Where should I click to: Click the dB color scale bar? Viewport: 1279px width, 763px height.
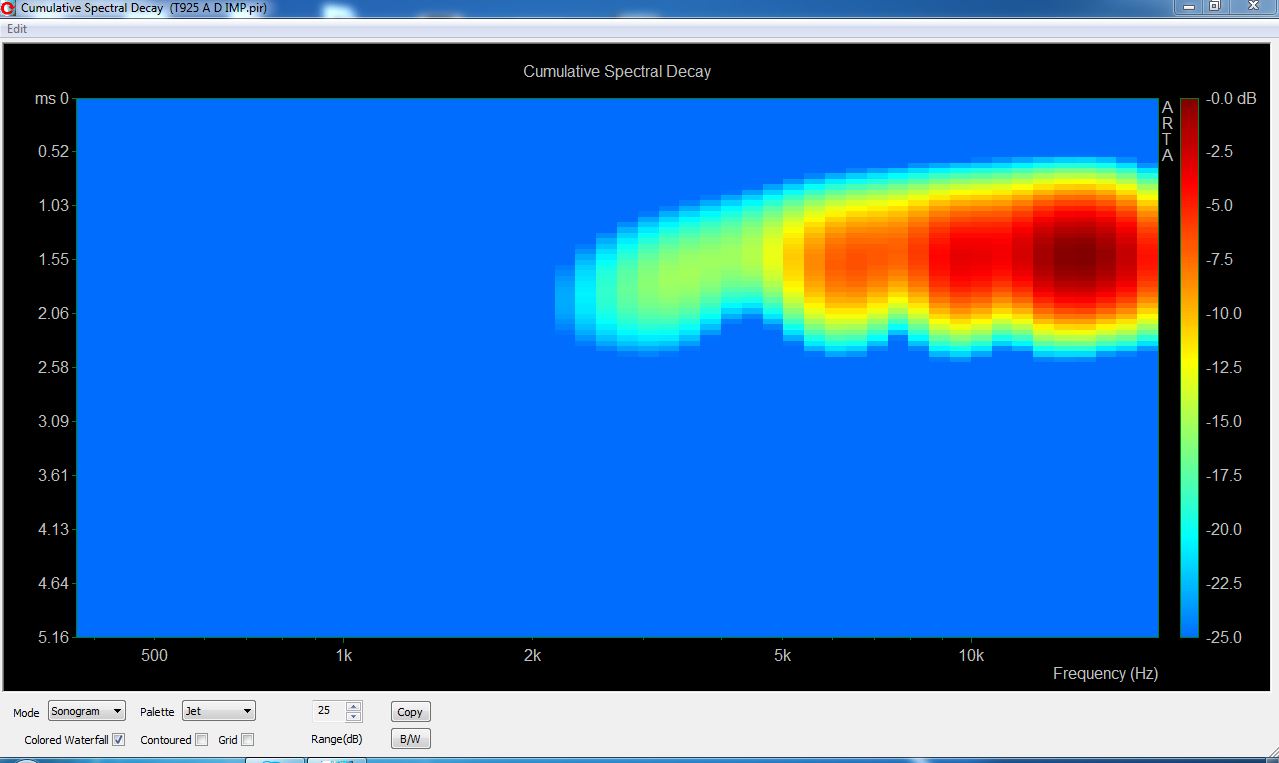pos(1189,367)
